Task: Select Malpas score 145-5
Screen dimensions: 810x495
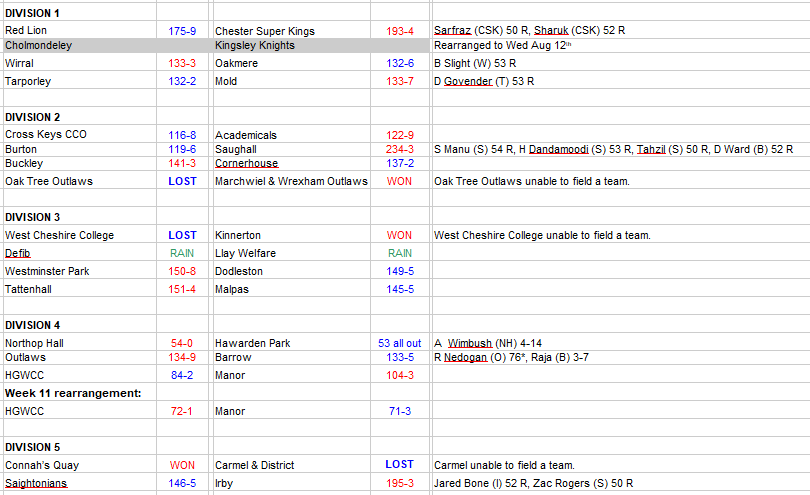Action: (400, 289)
